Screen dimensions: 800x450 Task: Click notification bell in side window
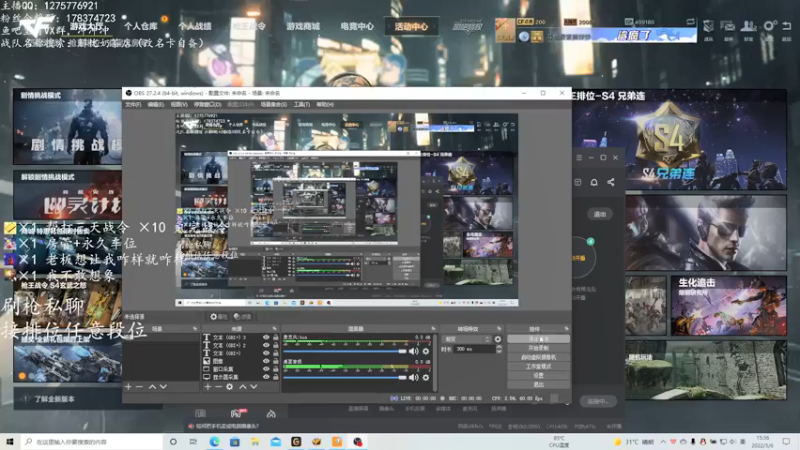pyautogui.click(x=594, y=182)
